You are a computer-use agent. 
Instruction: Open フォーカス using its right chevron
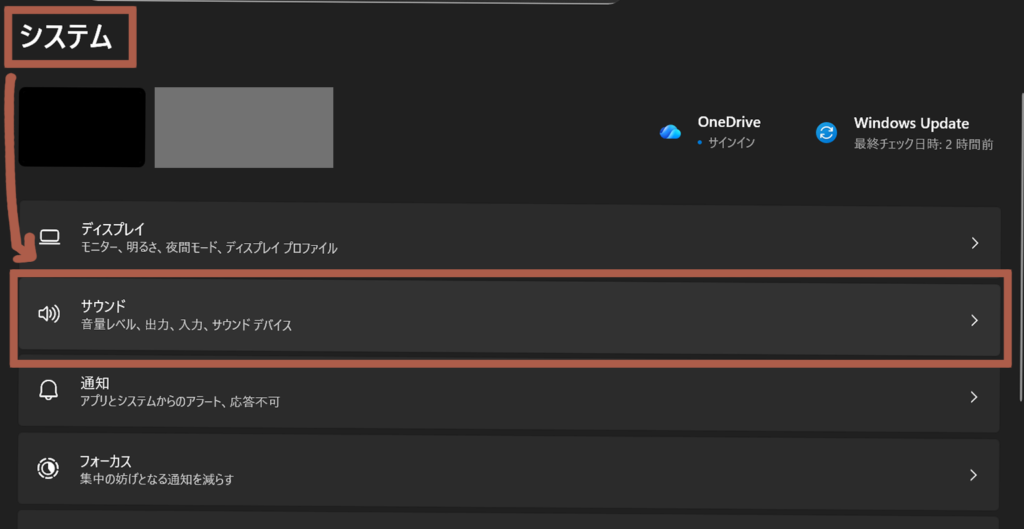pos(975,475)
